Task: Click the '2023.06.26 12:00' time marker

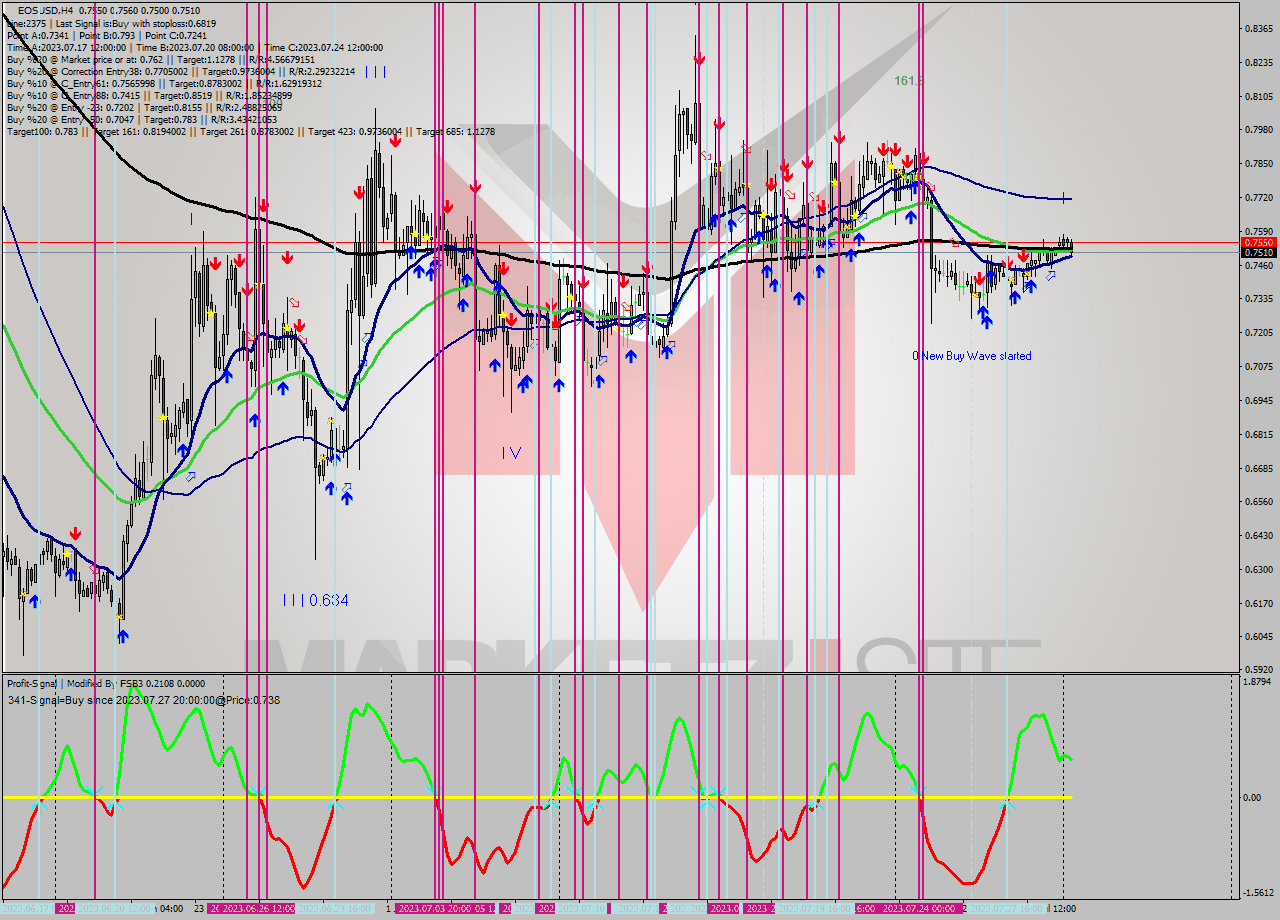Action: (x=258, y=909)
